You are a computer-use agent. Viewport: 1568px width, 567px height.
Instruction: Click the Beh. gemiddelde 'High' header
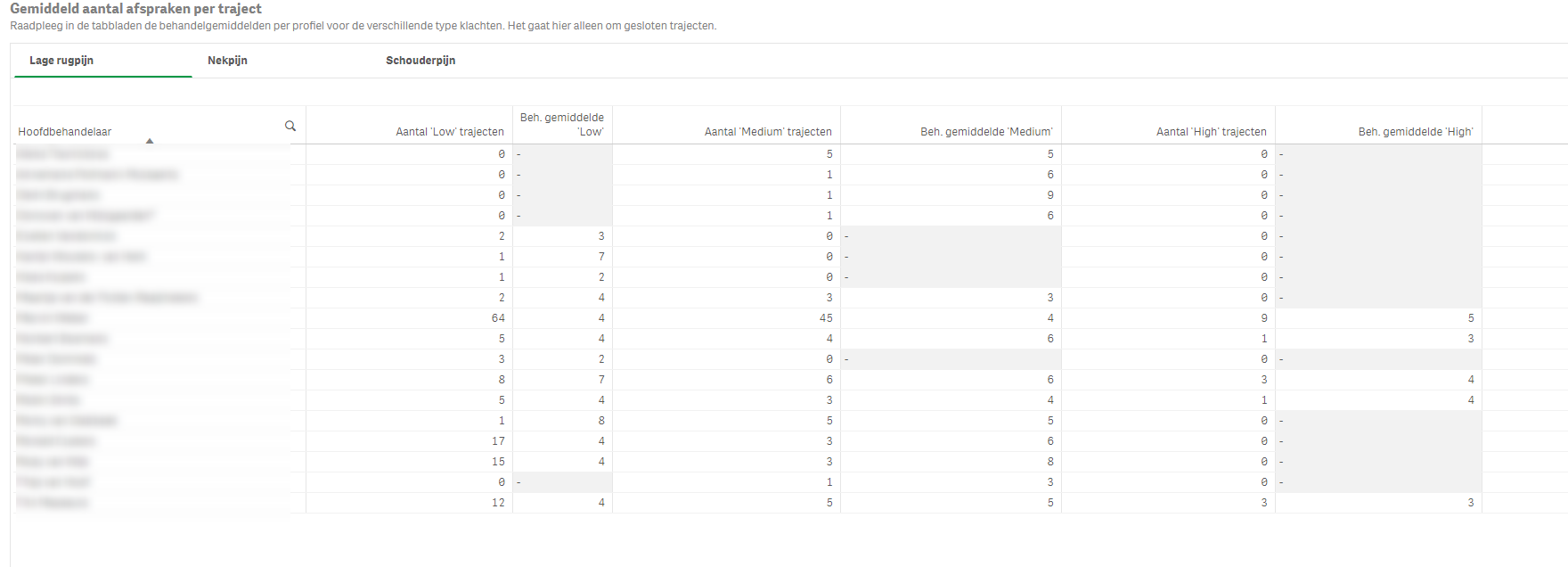(1415, 132)
